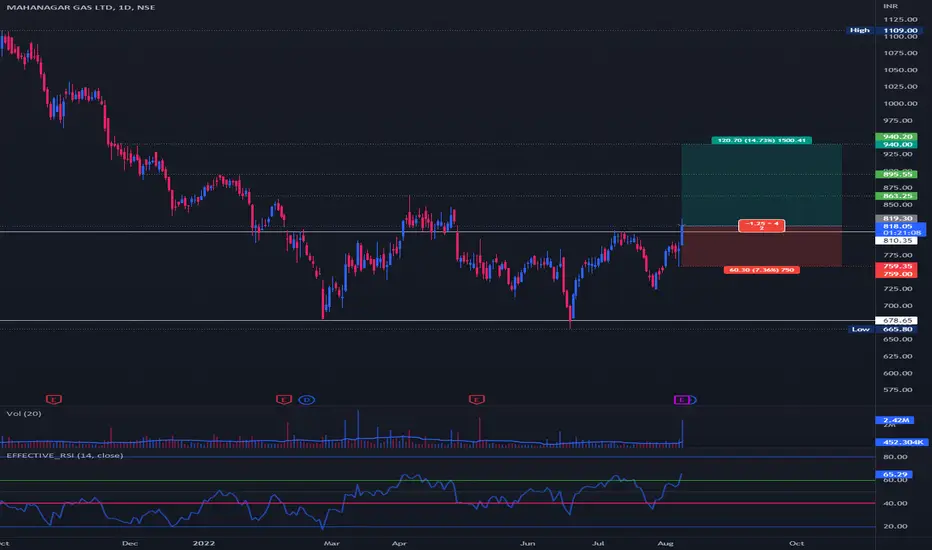Select the EFFECTIVE_RSI (14, close) indicator legend
The height and width of the screenshot is (550, 932).
click(x=65, y=455)
